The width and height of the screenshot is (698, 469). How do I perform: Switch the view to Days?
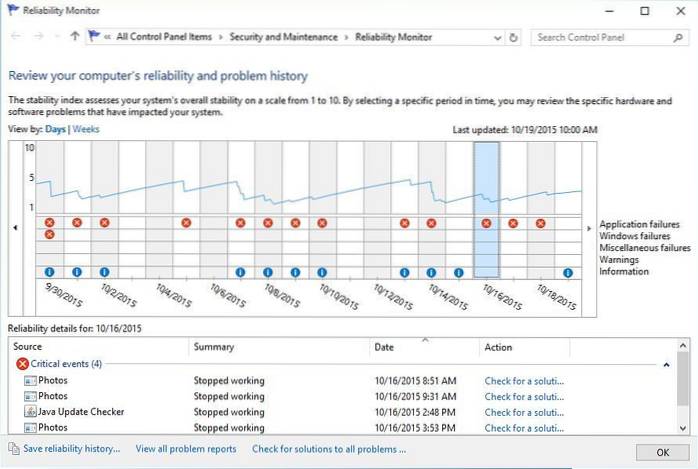[x=55, y=130]
